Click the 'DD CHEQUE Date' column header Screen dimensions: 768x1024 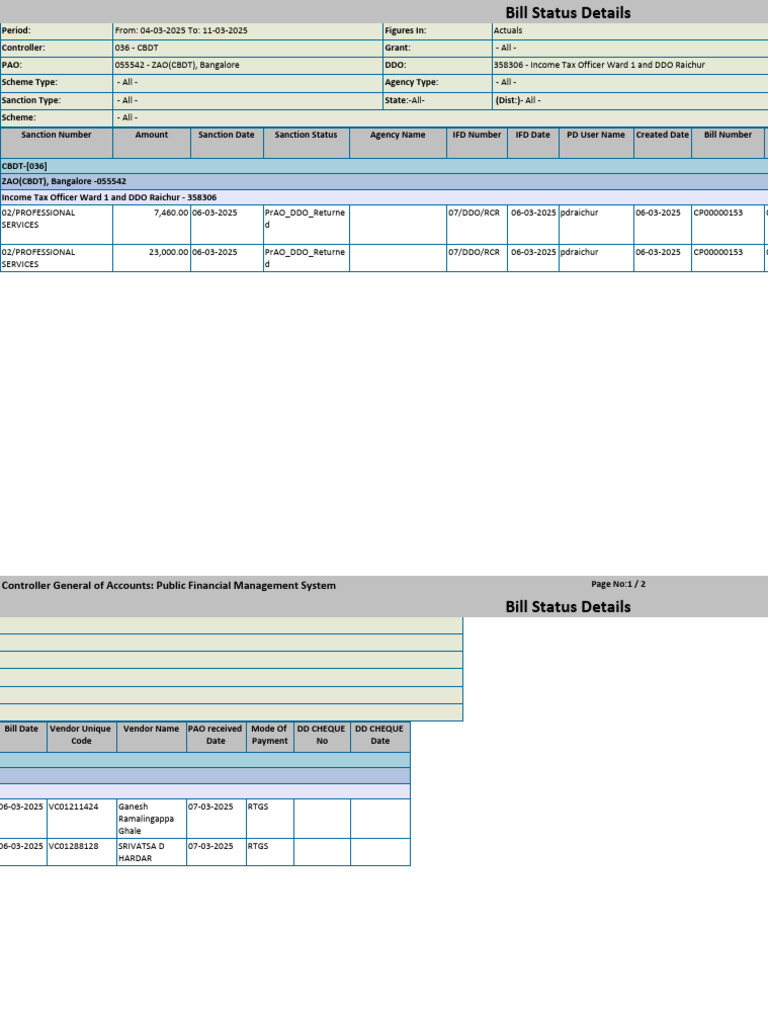tap(379, 735)
